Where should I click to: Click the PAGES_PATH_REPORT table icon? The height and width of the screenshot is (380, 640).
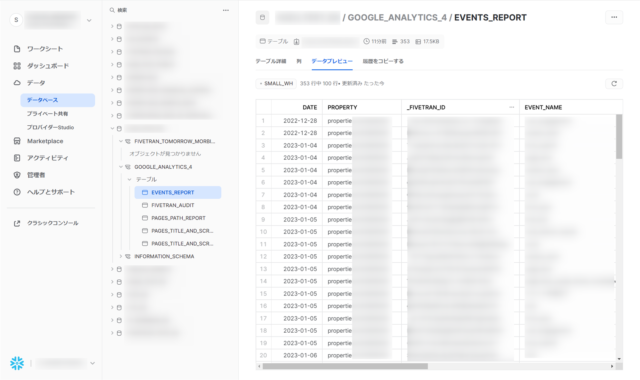point(144,218)
